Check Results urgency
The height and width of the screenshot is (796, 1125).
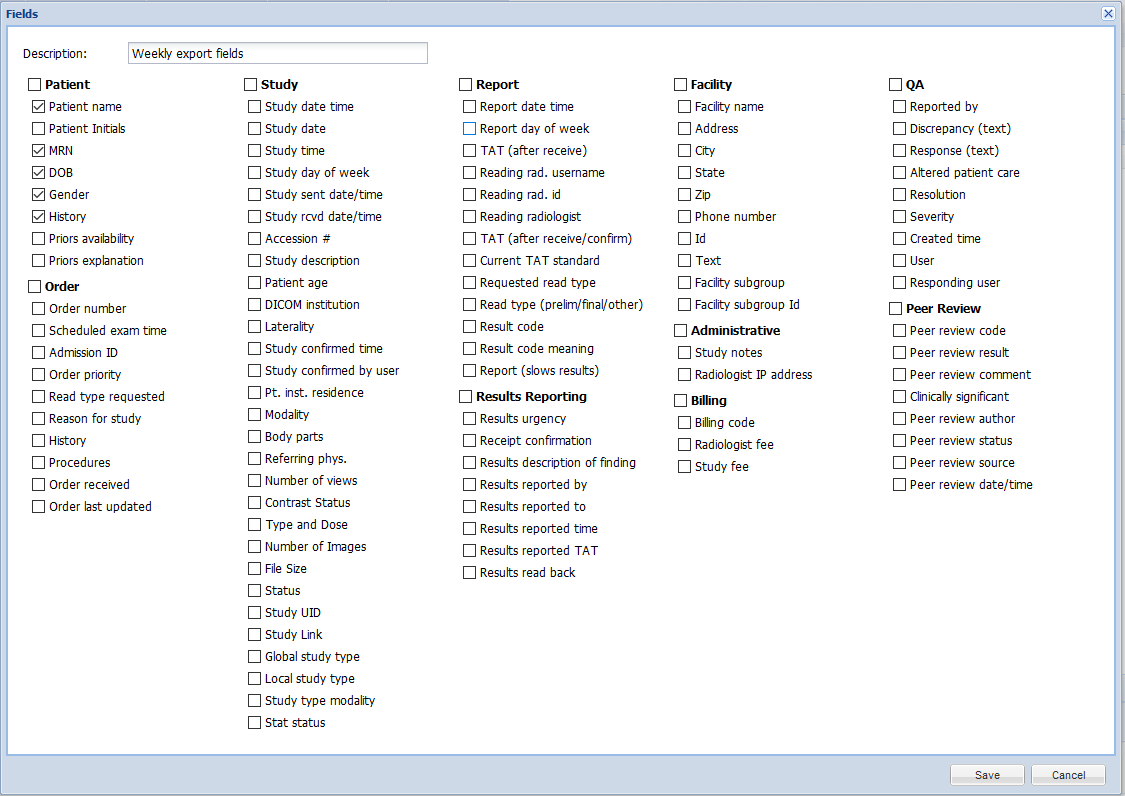(470, 418)
